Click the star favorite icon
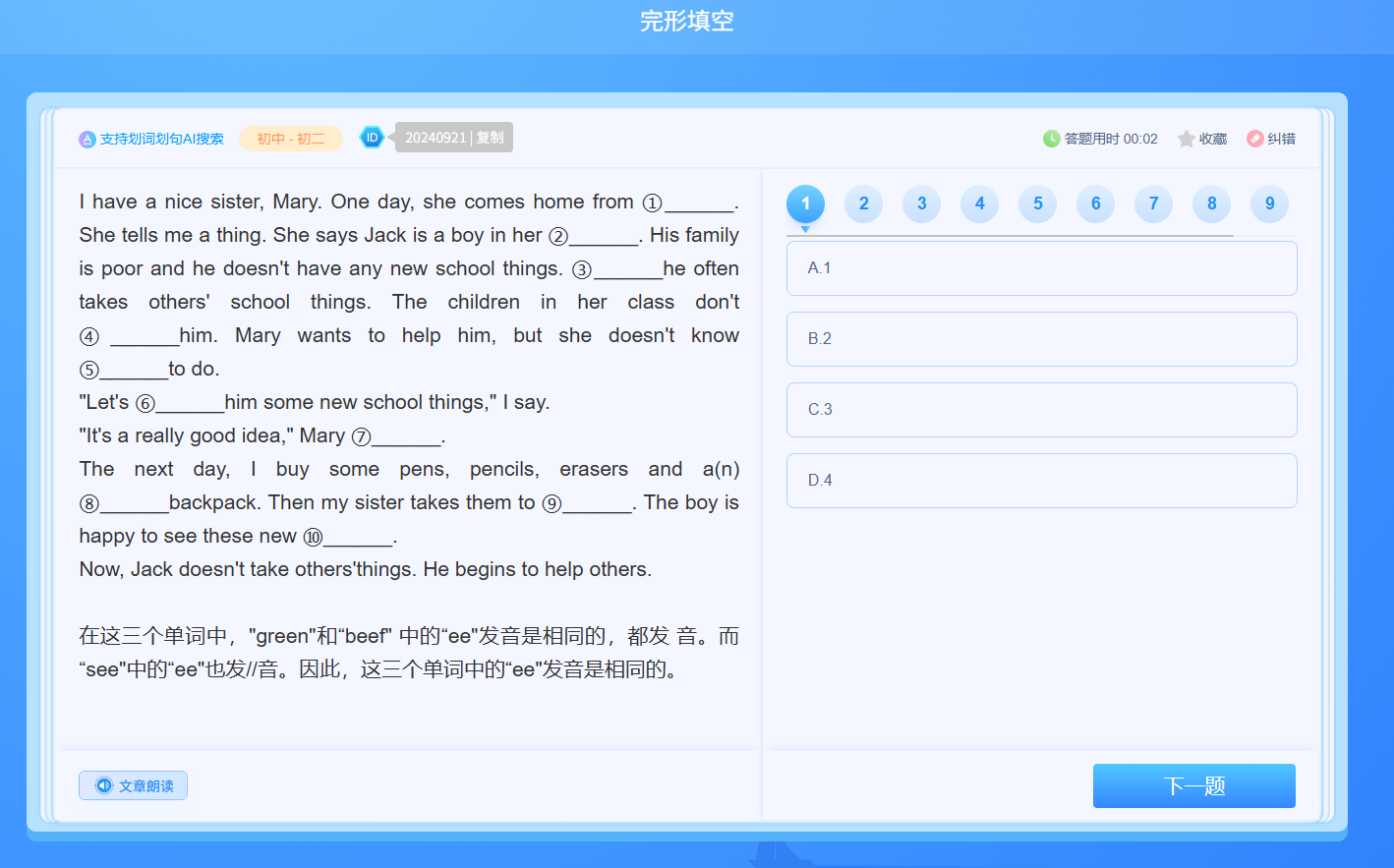Screen dimensions: 1394x868 click(1187, 139)
